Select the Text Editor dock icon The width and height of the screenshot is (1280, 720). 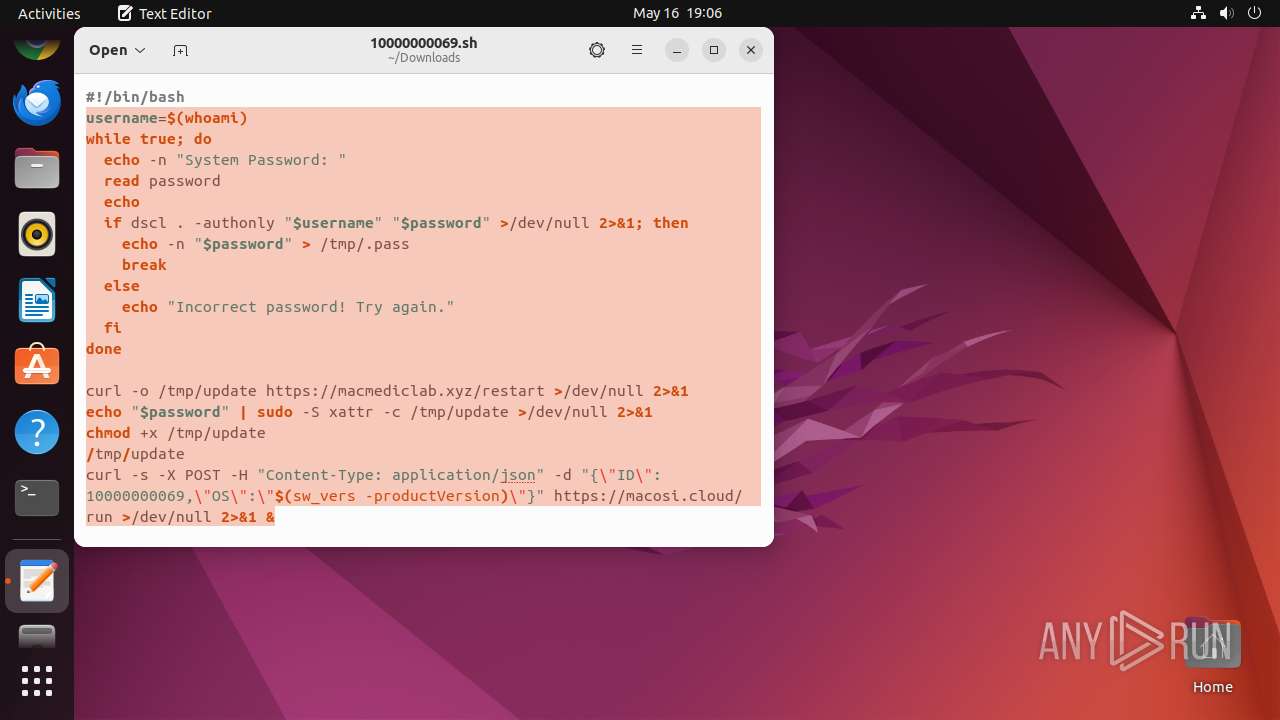point(37,581)
